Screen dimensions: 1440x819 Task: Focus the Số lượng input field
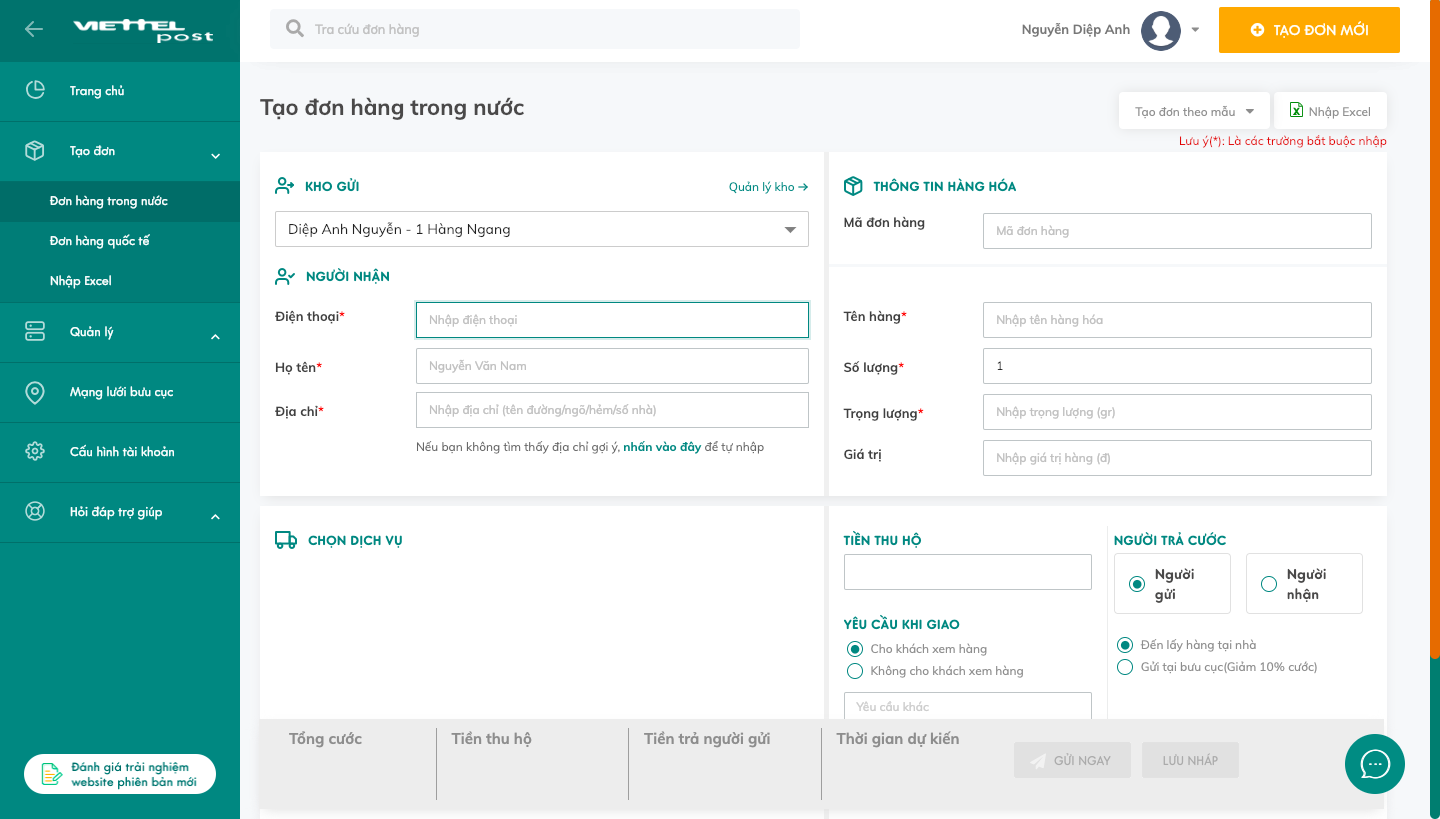(x=1177, y=366)
